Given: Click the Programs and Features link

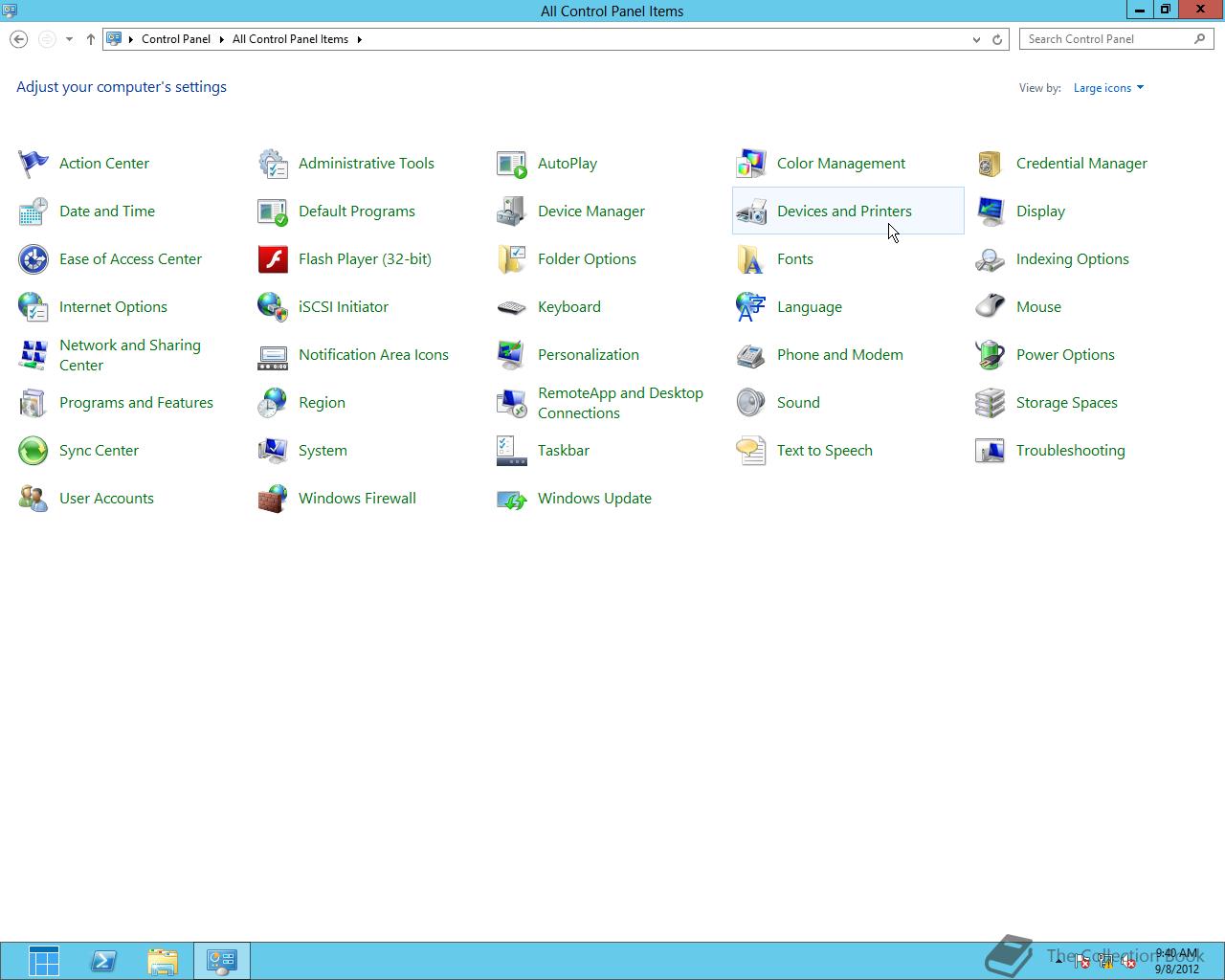Looking at the screenshot, I should tap(136, 403).
